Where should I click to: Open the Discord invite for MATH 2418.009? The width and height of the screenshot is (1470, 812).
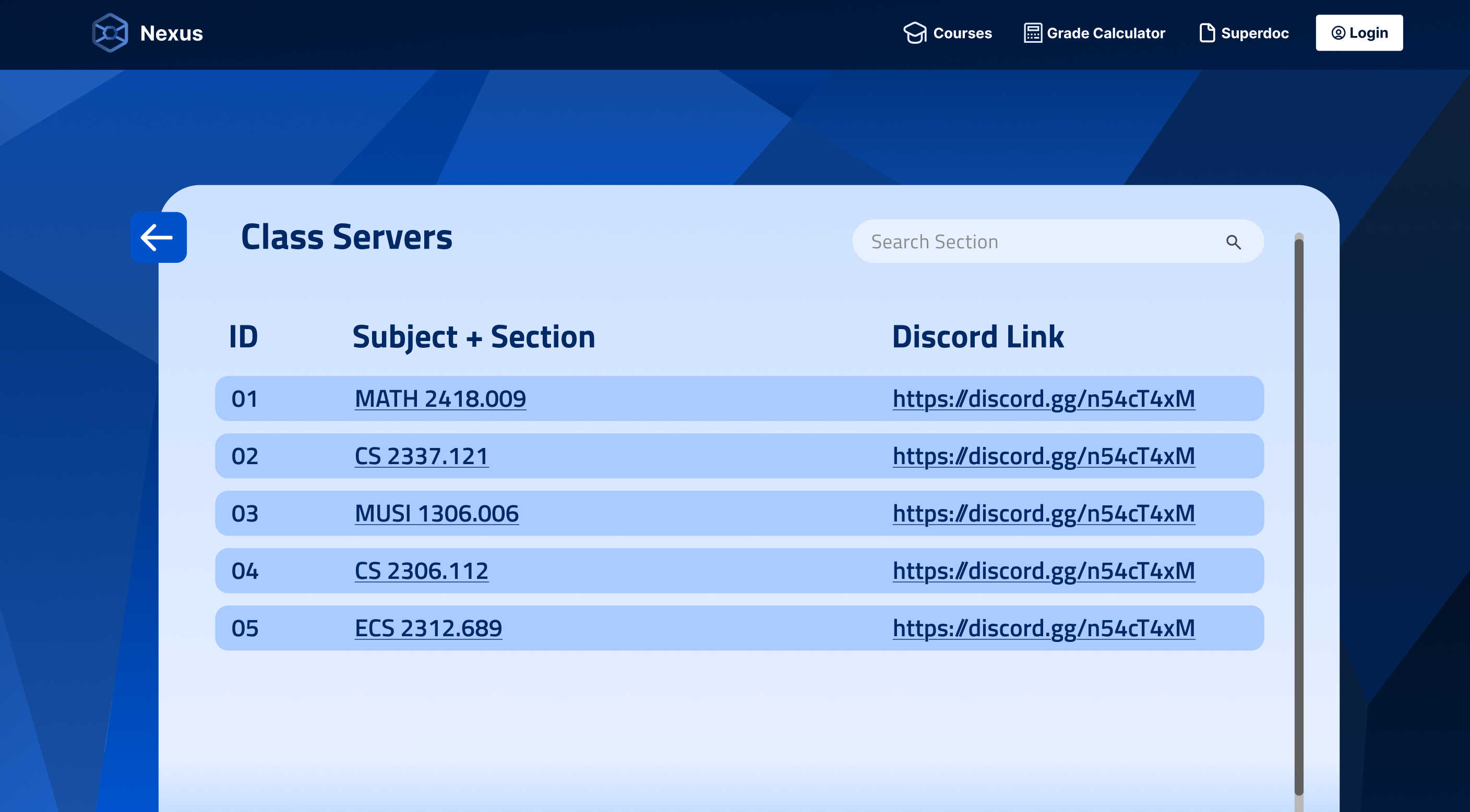(1043, 398)
